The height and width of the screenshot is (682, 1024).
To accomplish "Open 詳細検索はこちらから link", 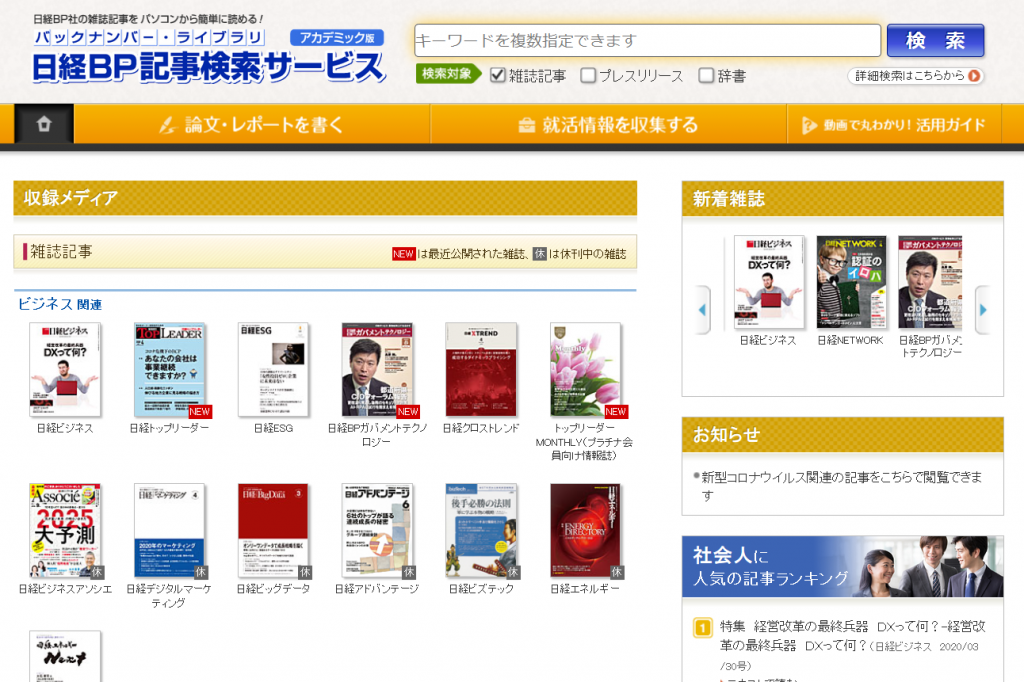I will point(916,76).
